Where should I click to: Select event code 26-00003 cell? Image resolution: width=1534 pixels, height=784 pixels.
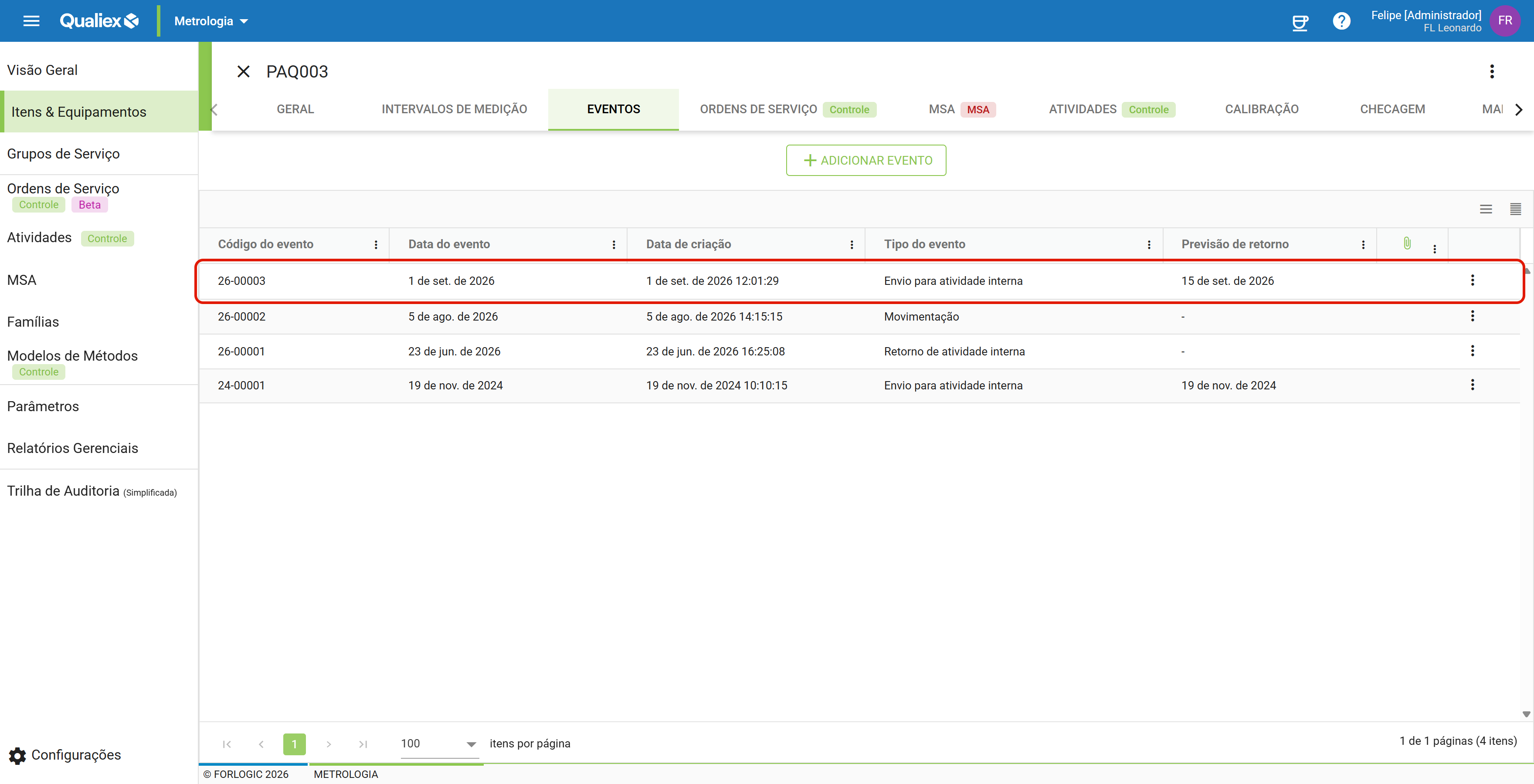(x=241, y=281)
